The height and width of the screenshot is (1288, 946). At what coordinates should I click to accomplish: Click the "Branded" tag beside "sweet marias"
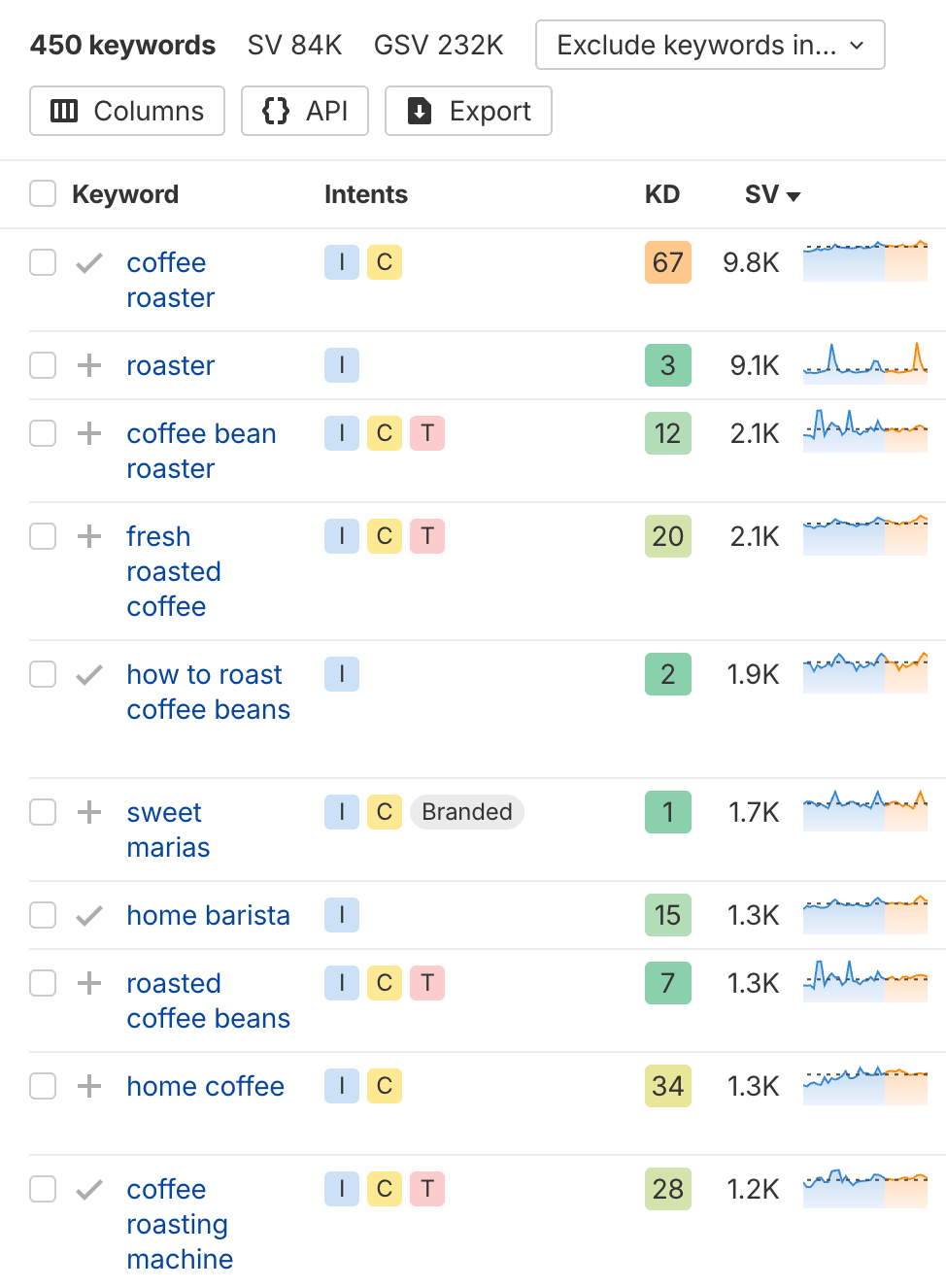click(467, 812)
